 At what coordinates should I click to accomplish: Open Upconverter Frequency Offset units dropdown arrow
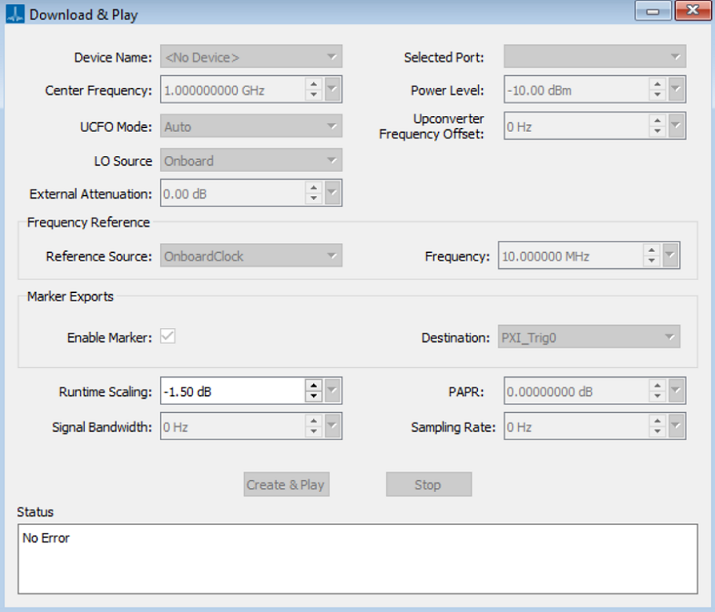[x=676, y=126]
